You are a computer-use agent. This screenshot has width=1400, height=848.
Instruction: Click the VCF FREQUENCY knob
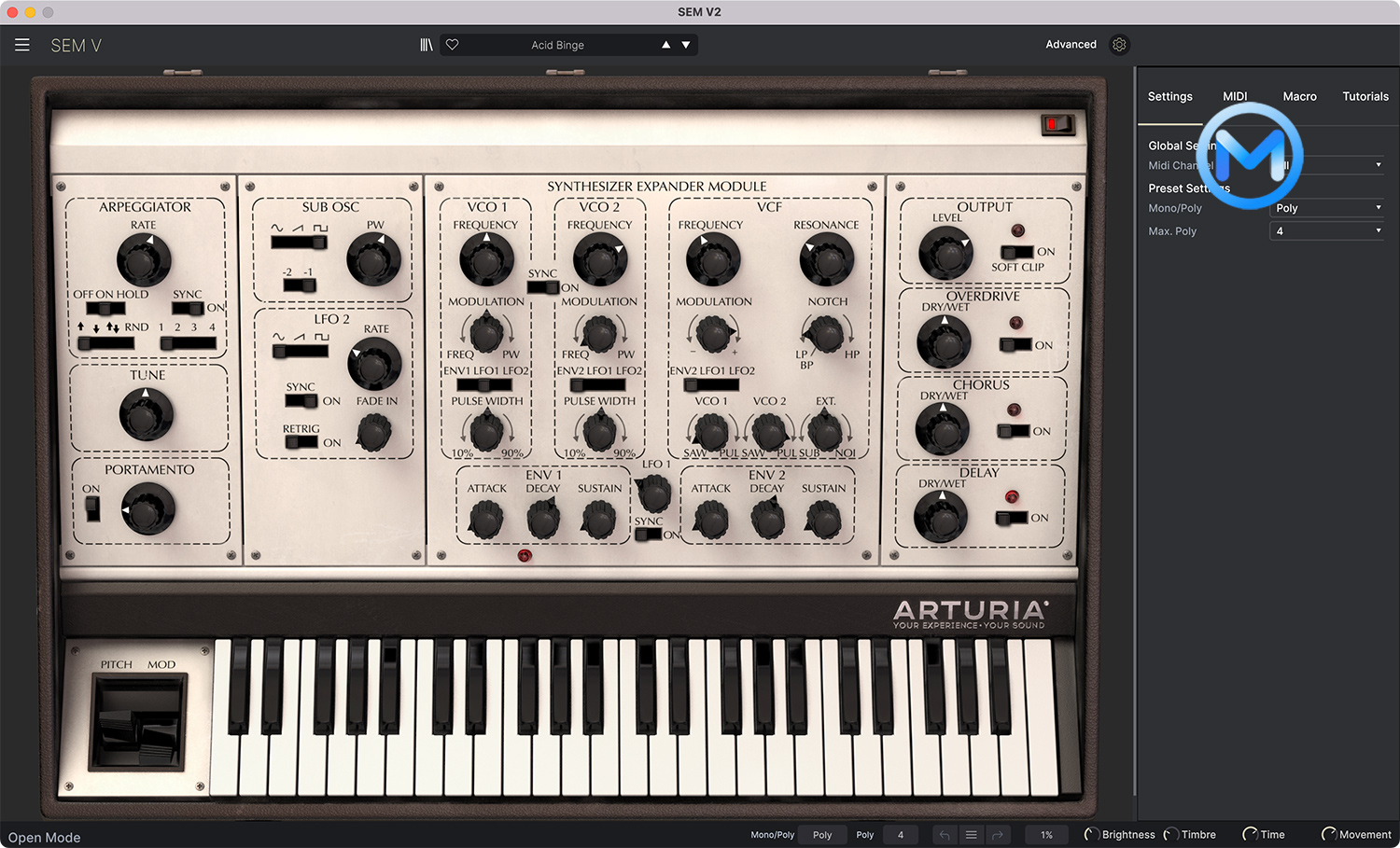tap(713, 258)
